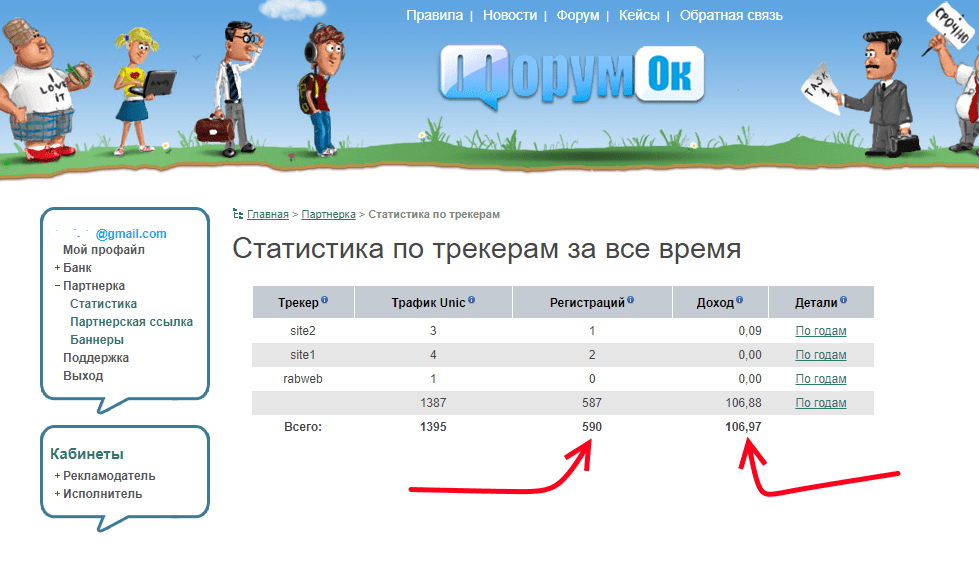Open По годам details for rabweb
This screenshot has width=979, height=577.
pyautogui.click(x=820, y=379)
